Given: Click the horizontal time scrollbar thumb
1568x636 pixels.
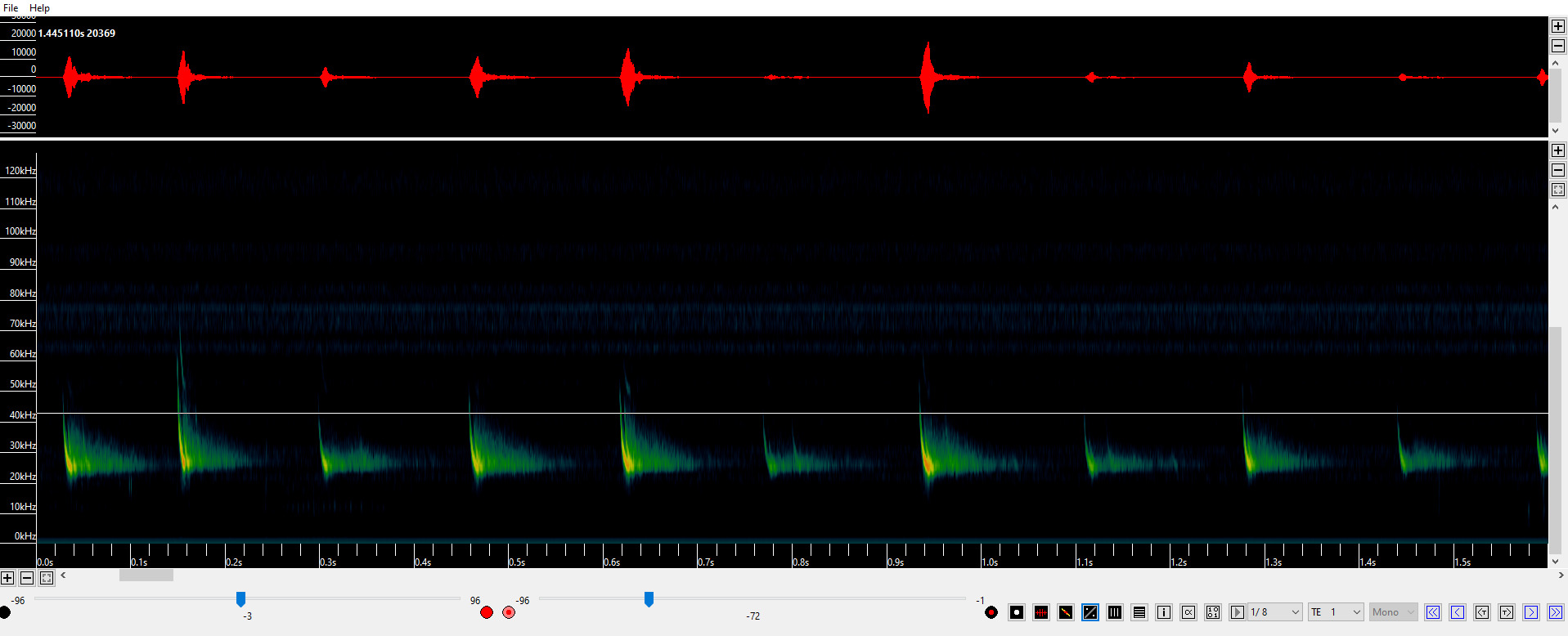Looking at the screenshot, I should point(146,576).
